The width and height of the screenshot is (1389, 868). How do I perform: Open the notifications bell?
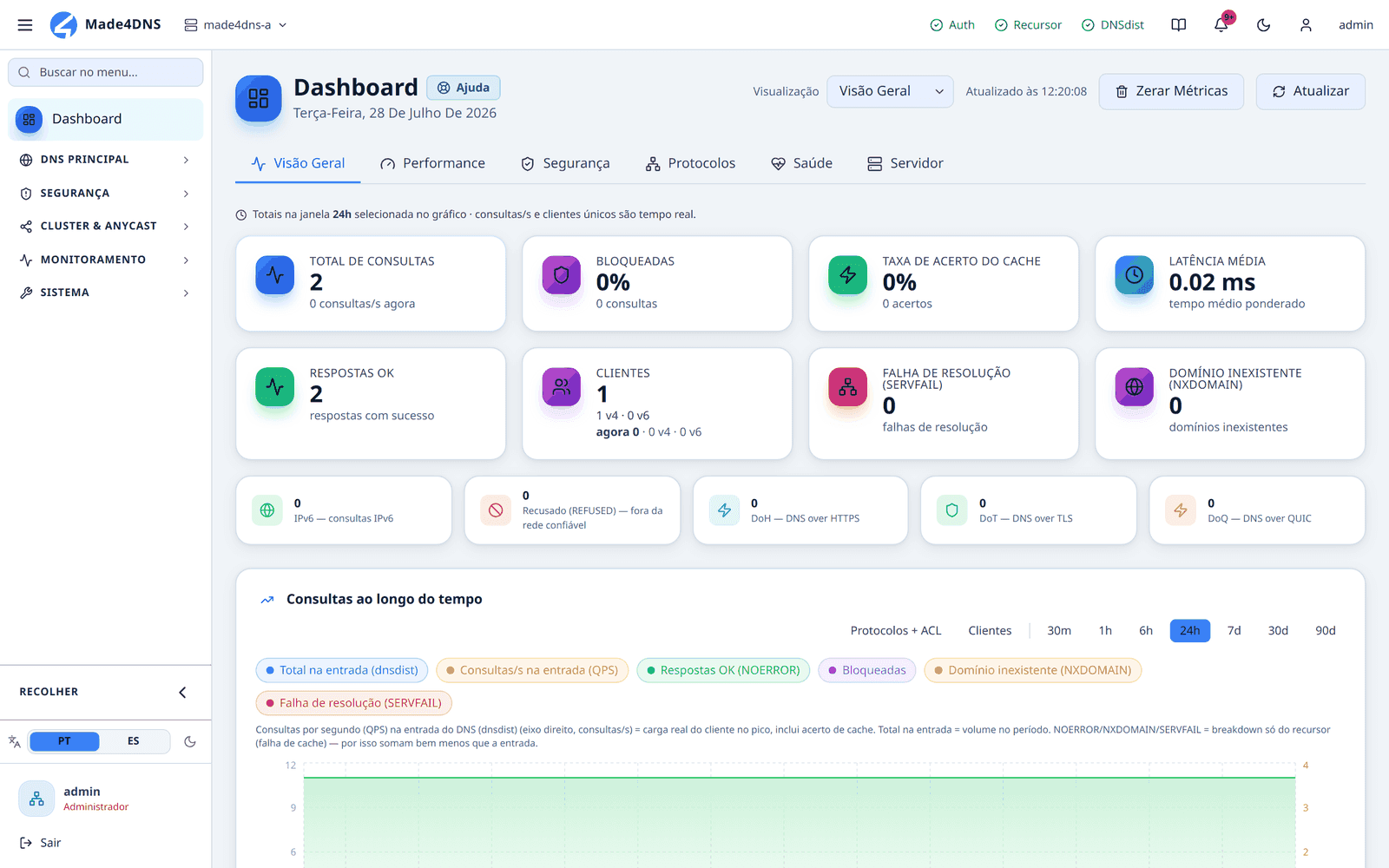(x=1221, y=25)
